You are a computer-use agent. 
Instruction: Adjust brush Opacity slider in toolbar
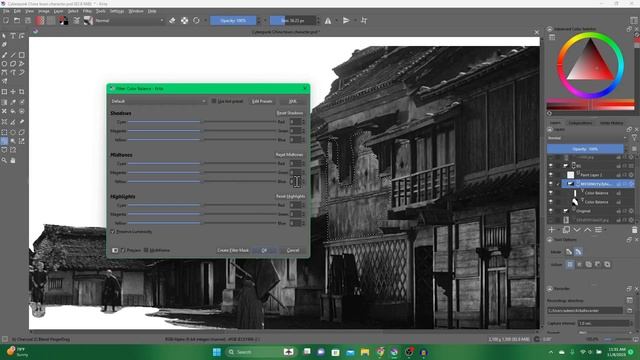[x=233, y=20]
